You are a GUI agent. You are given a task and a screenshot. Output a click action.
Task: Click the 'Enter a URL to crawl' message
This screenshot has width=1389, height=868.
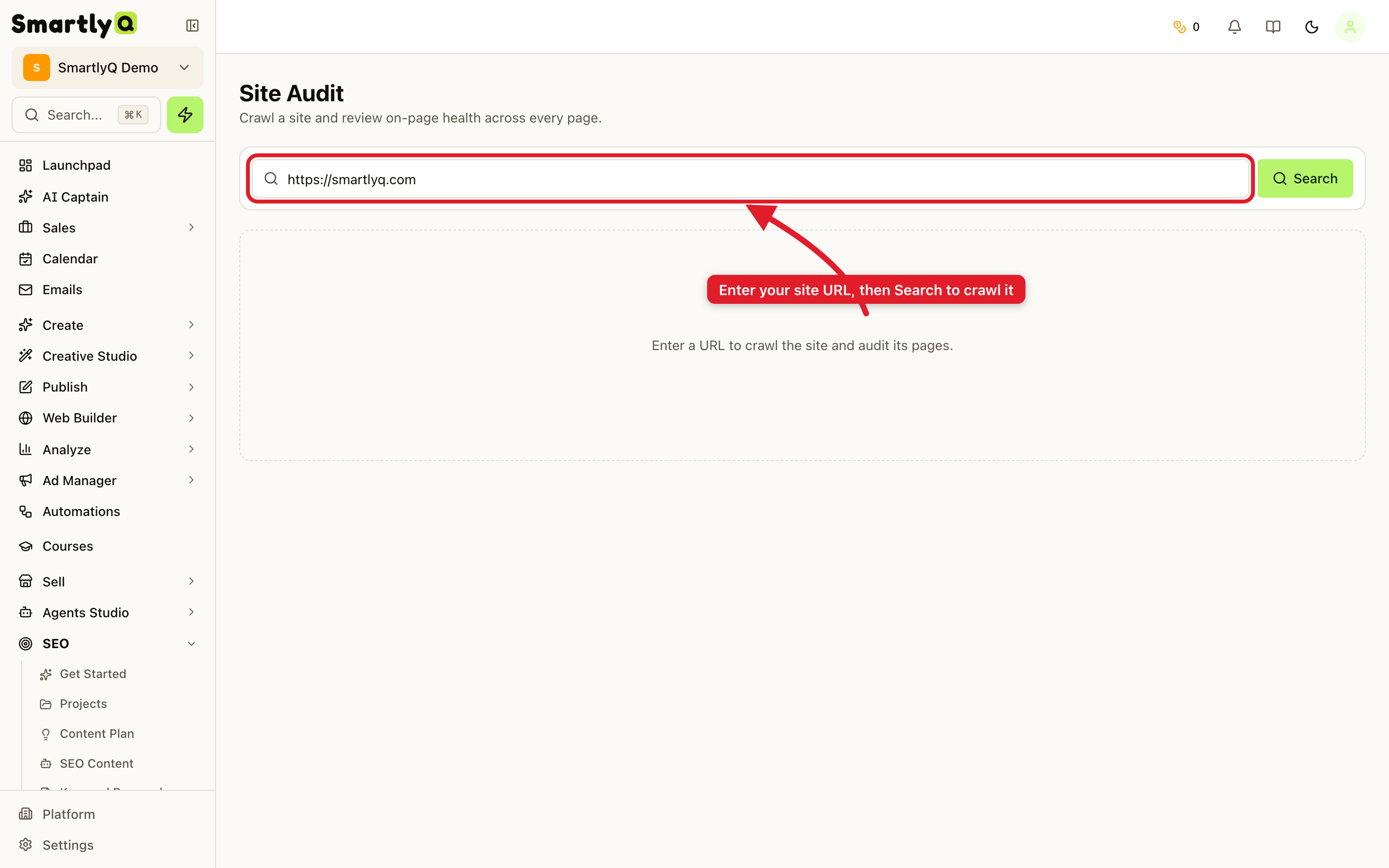point(802,346)
